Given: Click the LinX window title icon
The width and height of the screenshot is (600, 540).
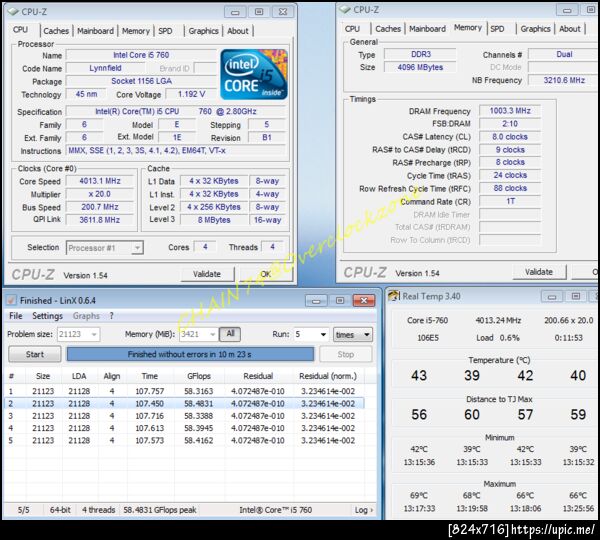Looking at the screenshot, I should [x=11, y=300].
